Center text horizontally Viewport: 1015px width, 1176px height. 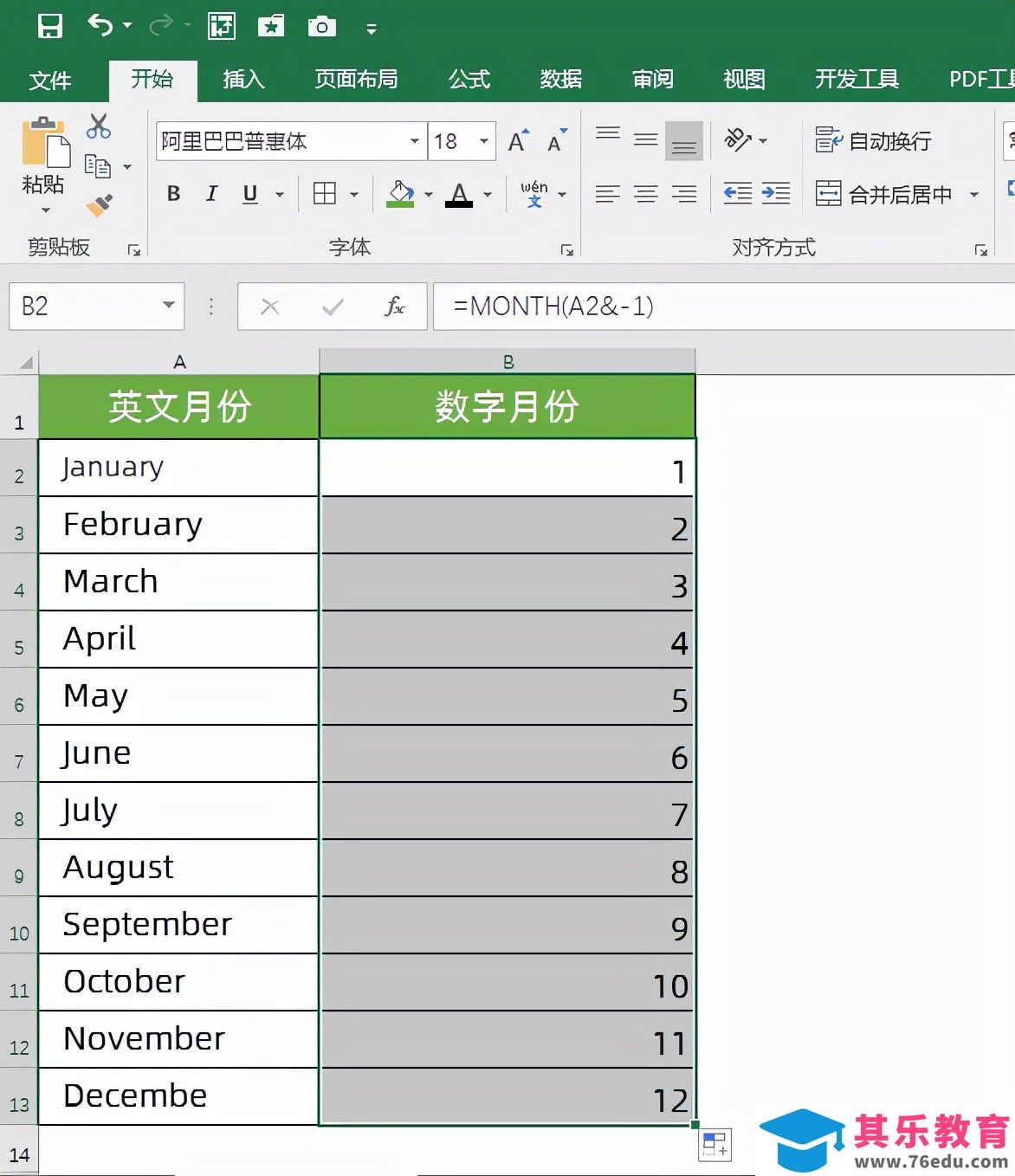click(x=646, y=194)
